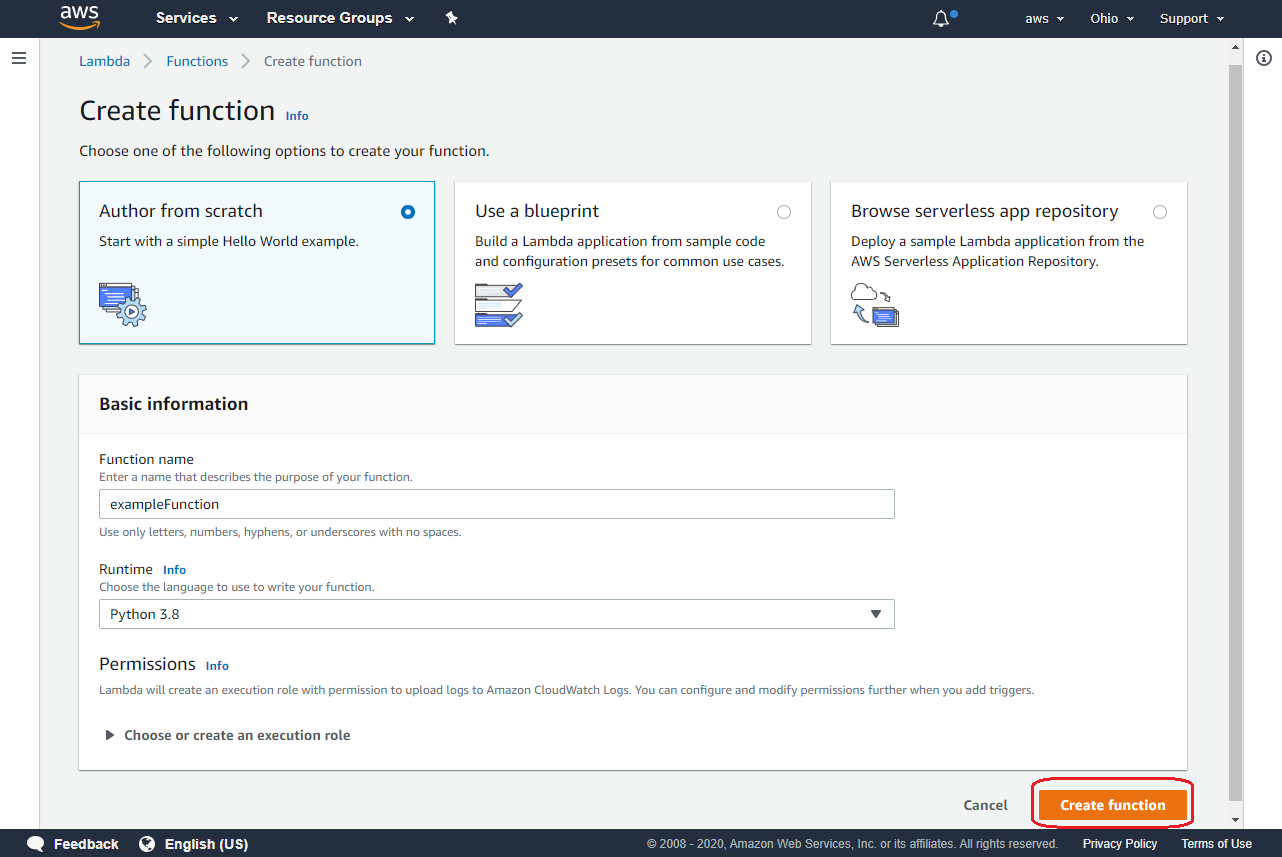The width and height of the screenshot is (1282, 857).
Task: Click the blueprint checklist illustration icon
Action: coord(499,305)
